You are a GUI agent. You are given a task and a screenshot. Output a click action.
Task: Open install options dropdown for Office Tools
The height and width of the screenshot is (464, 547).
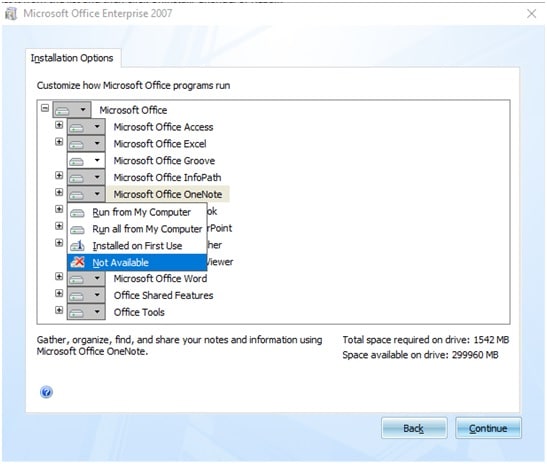pos(86,312)
